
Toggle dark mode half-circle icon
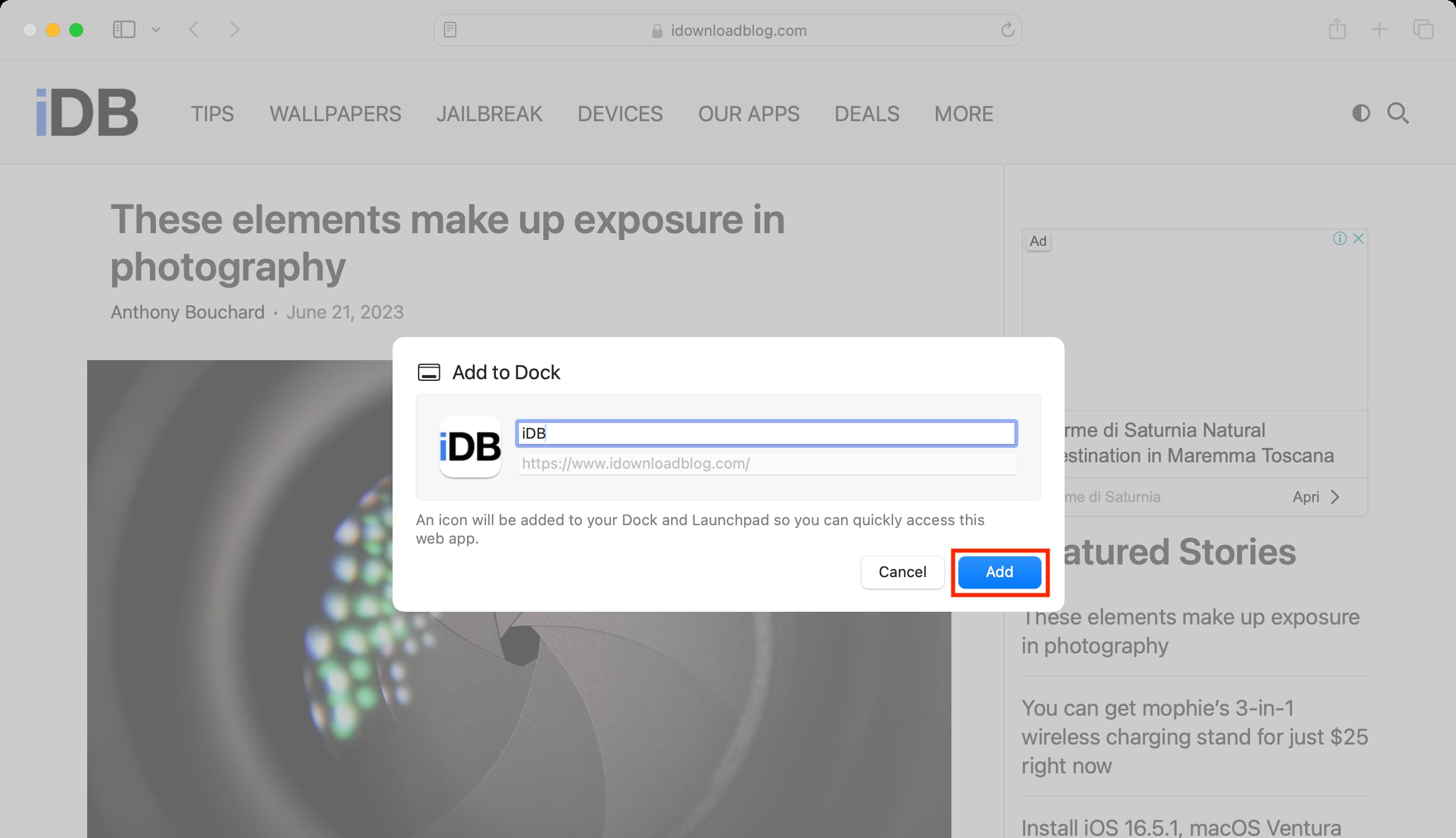[1361, 113]
